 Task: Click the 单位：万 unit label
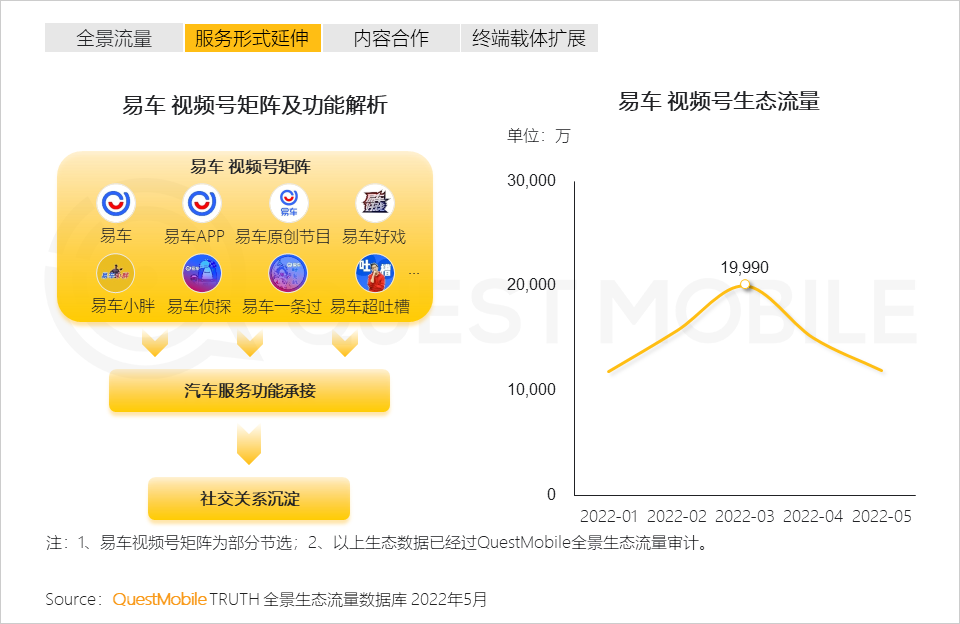539,135
